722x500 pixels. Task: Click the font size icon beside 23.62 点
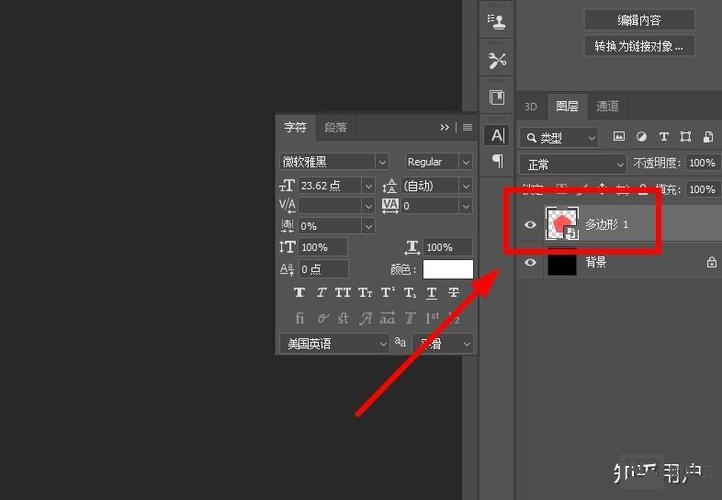coord(287,186)
